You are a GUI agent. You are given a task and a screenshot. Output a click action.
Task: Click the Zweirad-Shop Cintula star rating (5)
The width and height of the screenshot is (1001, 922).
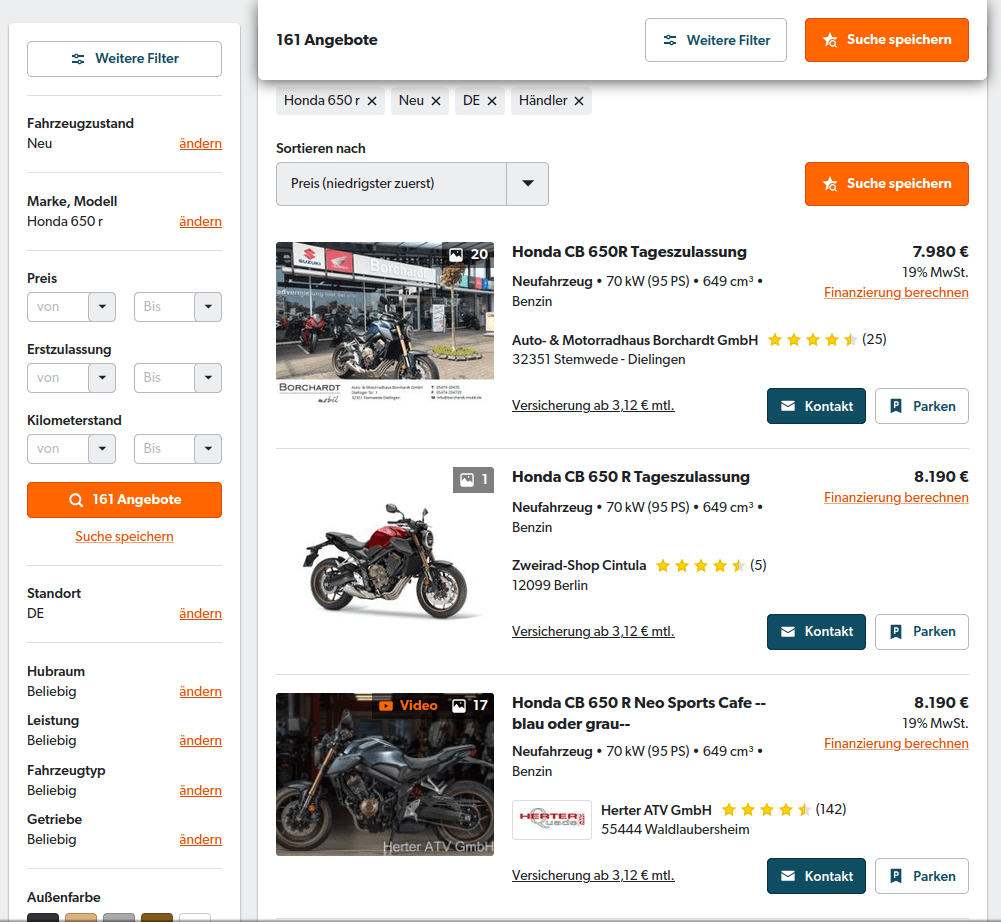[711, 566]
